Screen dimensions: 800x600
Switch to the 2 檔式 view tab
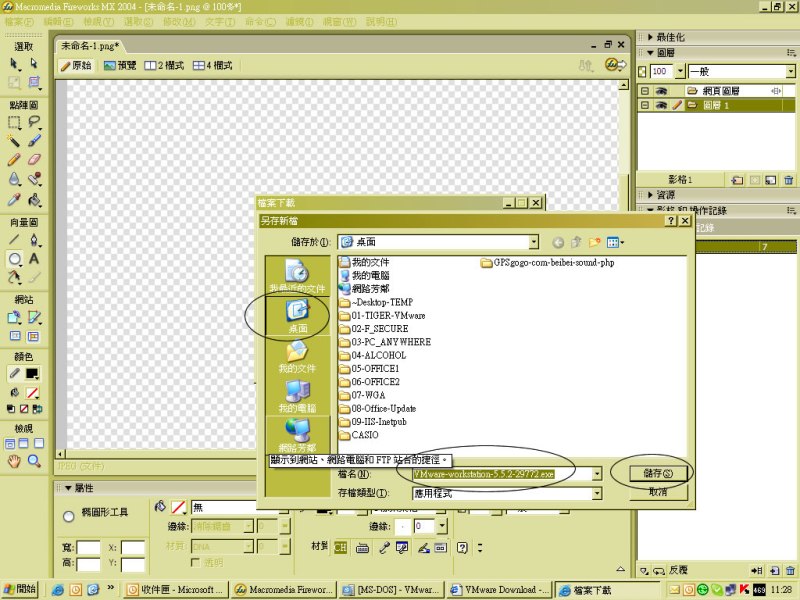click(x=164, y=65)
